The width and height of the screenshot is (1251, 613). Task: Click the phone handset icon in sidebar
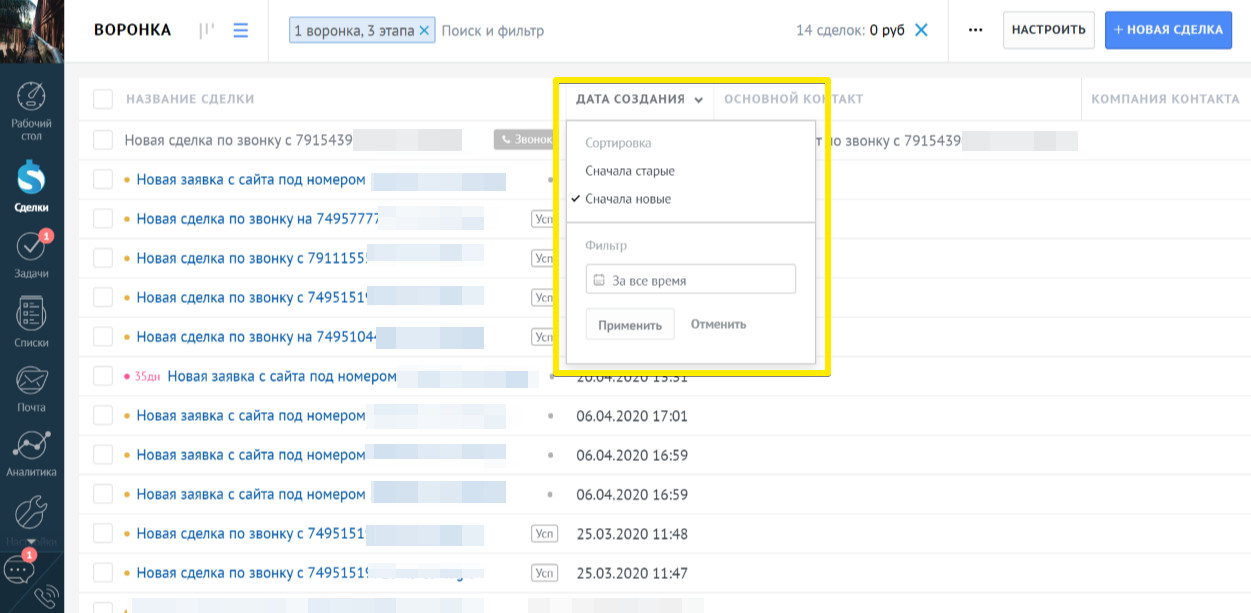[x=45, y=598]
